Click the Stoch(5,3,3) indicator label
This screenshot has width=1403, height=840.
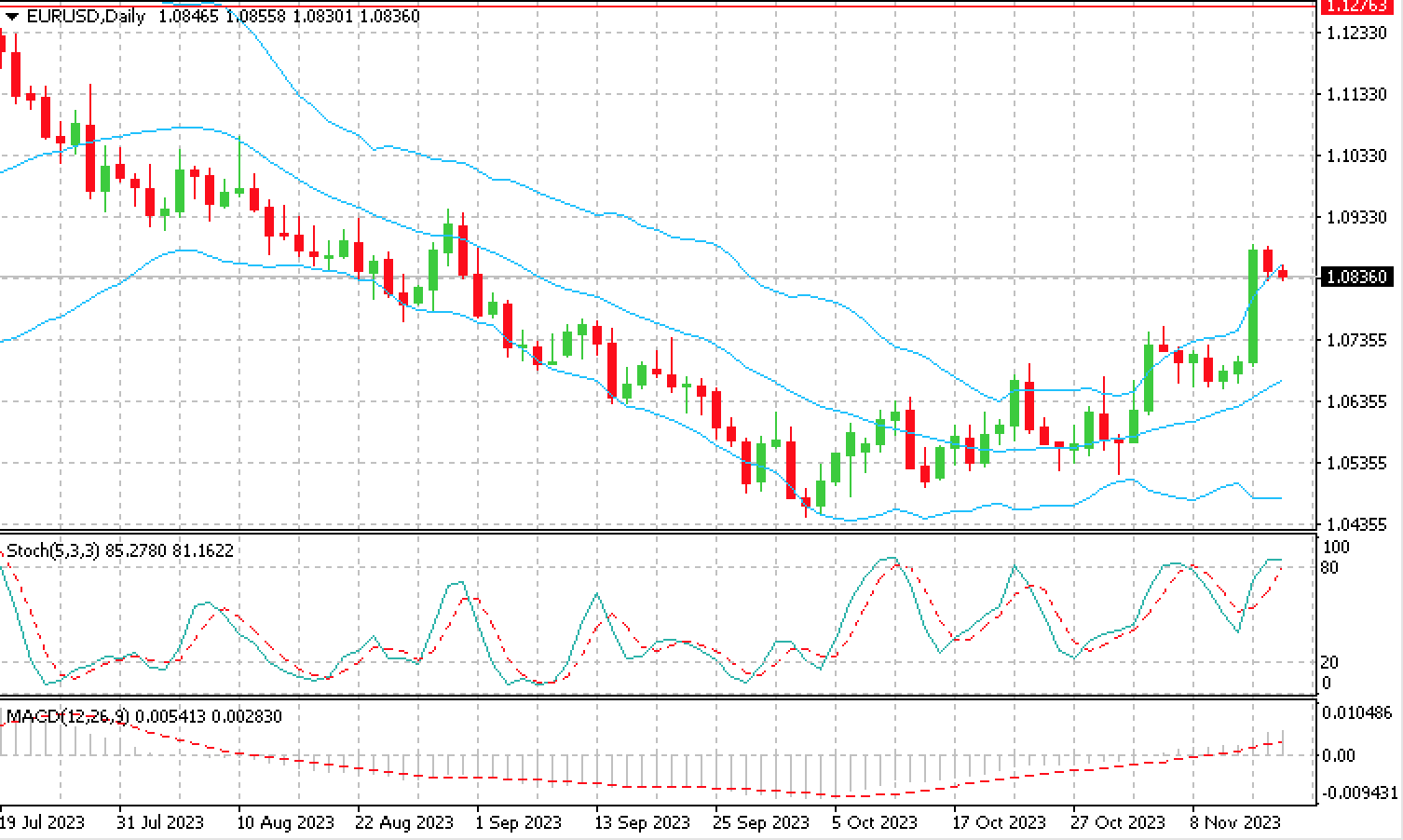(x=54, y=550)
